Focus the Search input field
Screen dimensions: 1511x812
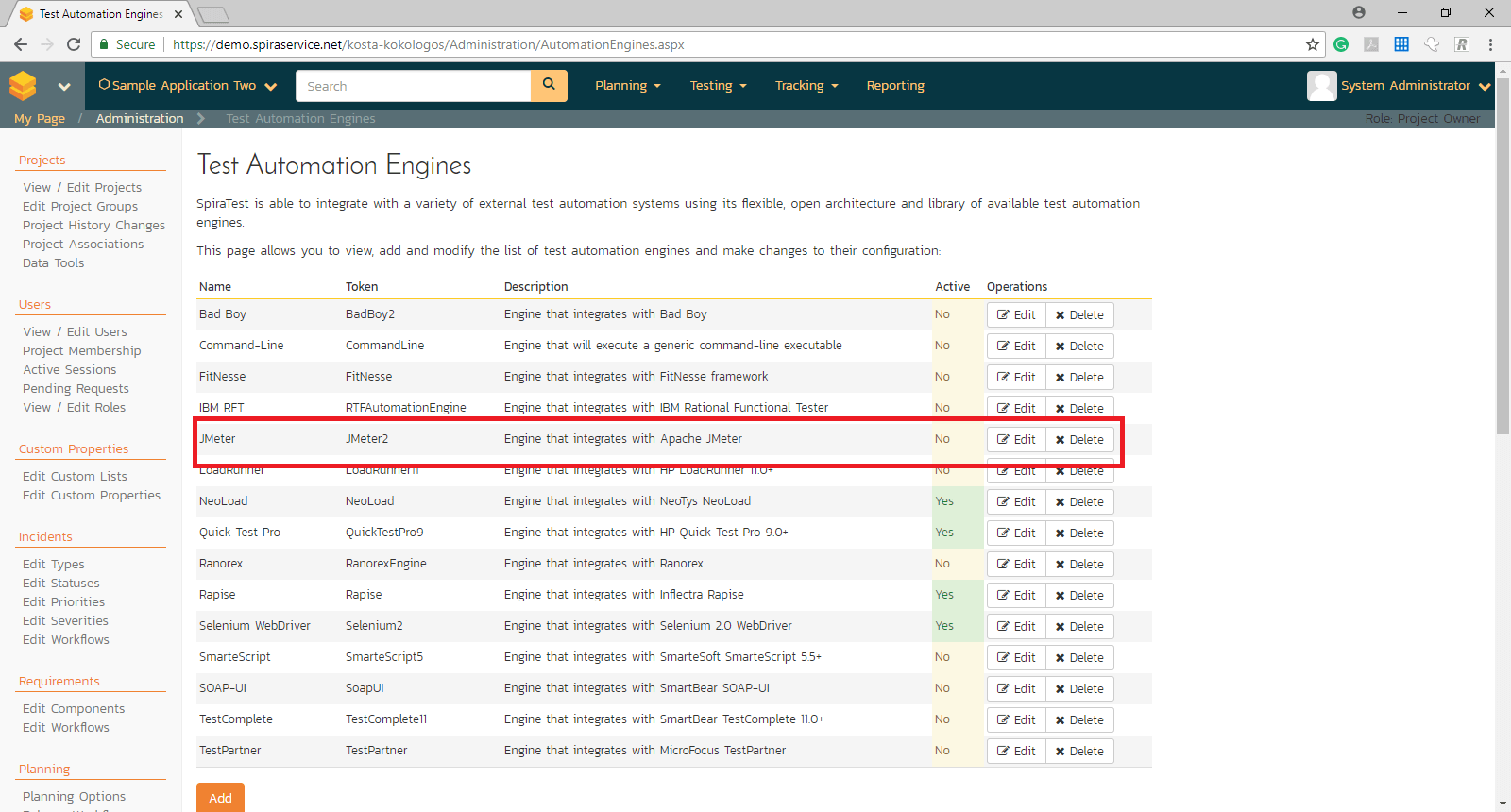coord(414,86)
